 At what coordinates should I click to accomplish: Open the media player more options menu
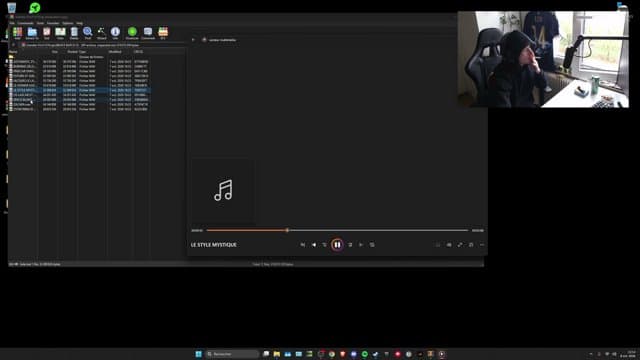(482, 245)
